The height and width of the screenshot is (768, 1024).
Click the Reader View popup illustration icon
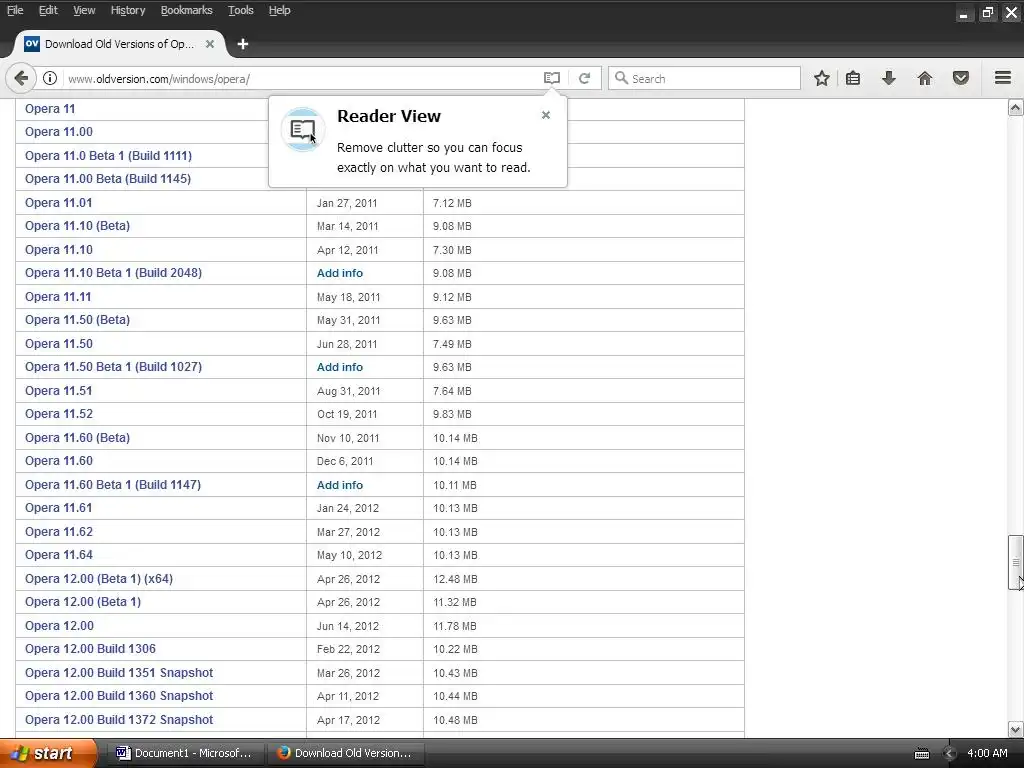coord(302,129)
